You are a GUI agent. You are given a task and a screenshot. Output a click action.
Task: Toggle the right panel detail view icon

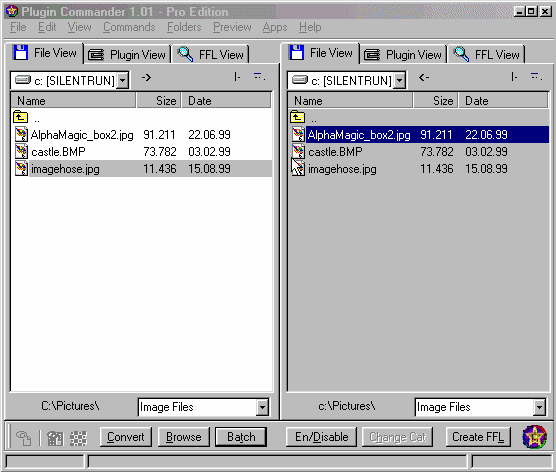(x=536, y=76)
